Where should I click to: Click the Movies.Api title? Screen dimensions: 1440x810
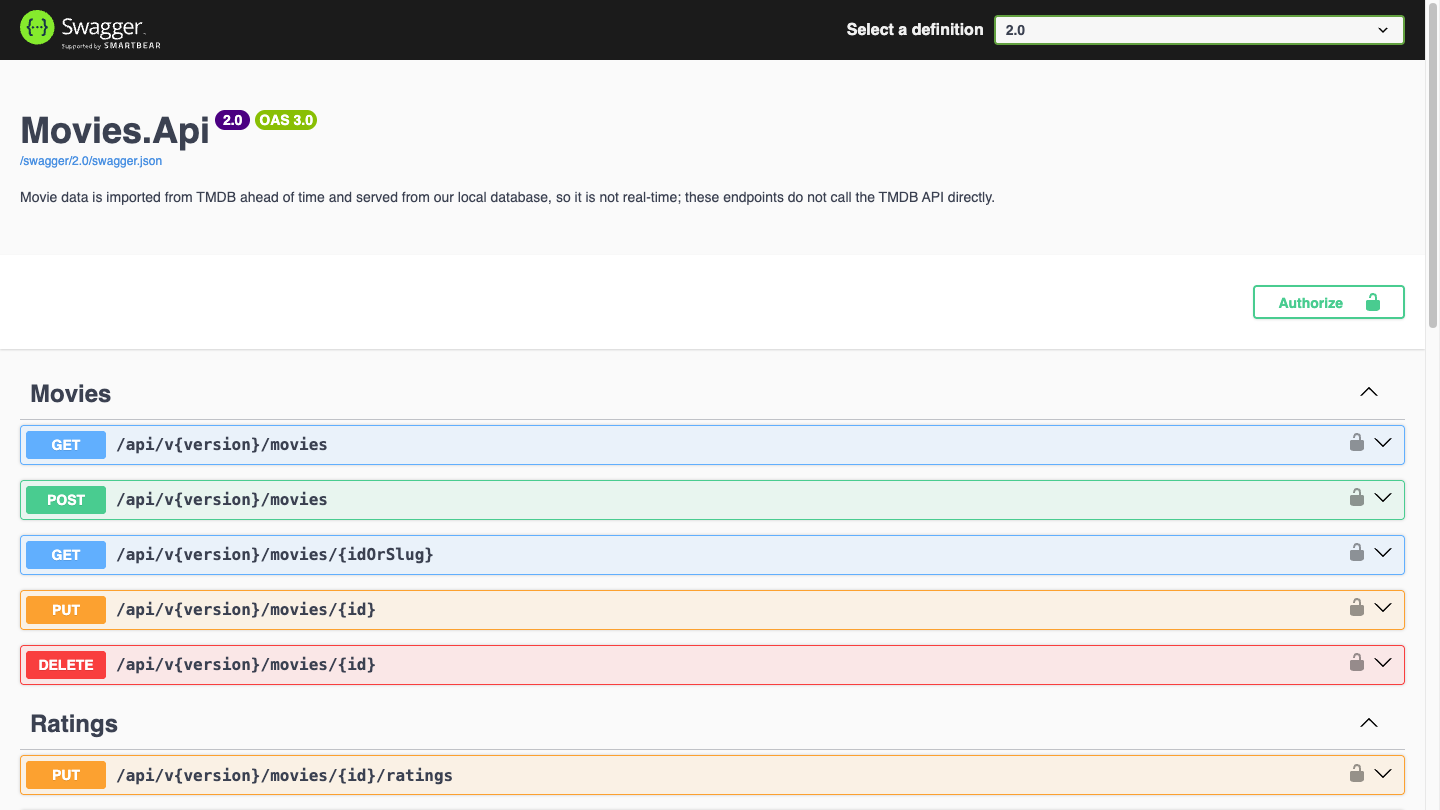click(x=115, y=130)
